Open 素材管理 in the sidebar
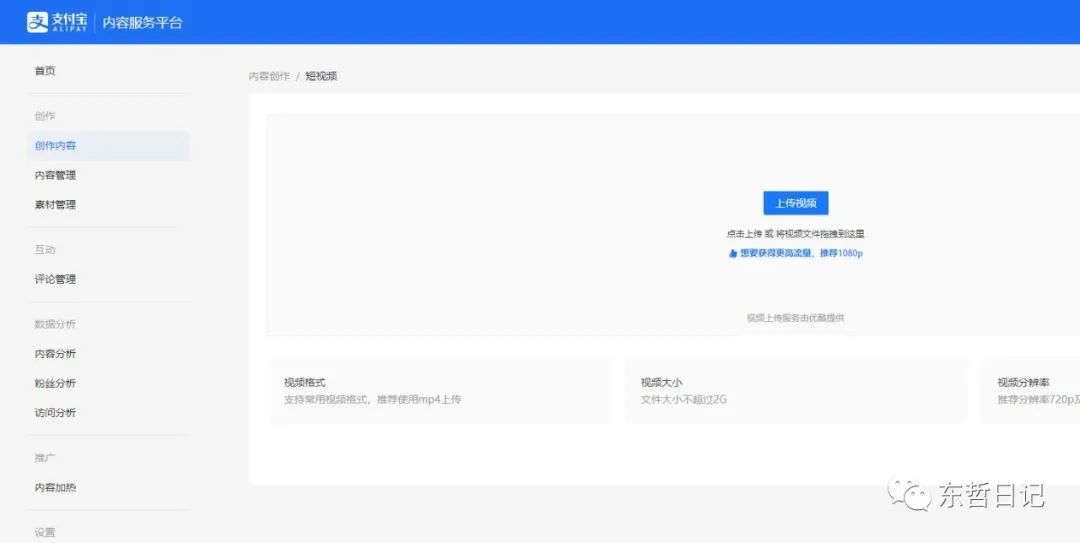 (x=55, y=205)
